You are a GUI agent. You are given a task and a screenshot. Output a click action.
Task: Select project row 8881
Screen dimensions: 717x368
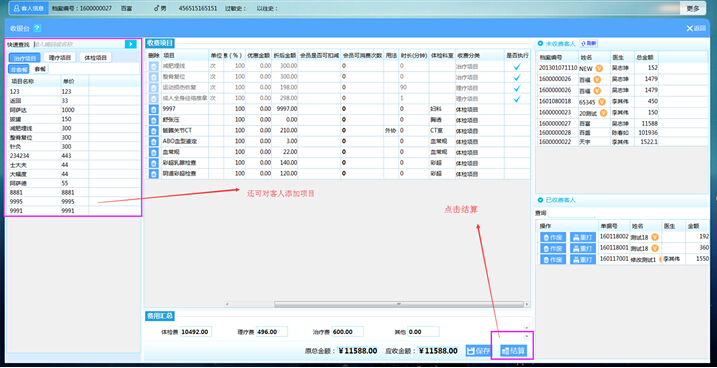point(75,192)
